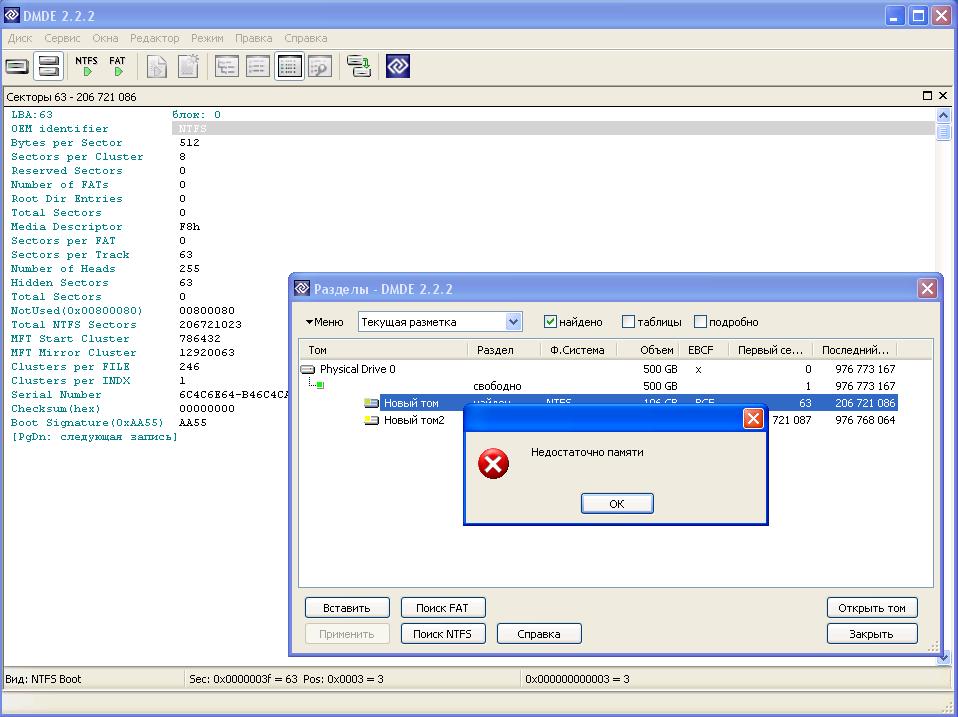This screenshot has height=717, width=958.
Task: Enable the 'таблицы' checkbox
Action: tap(628, 322)
